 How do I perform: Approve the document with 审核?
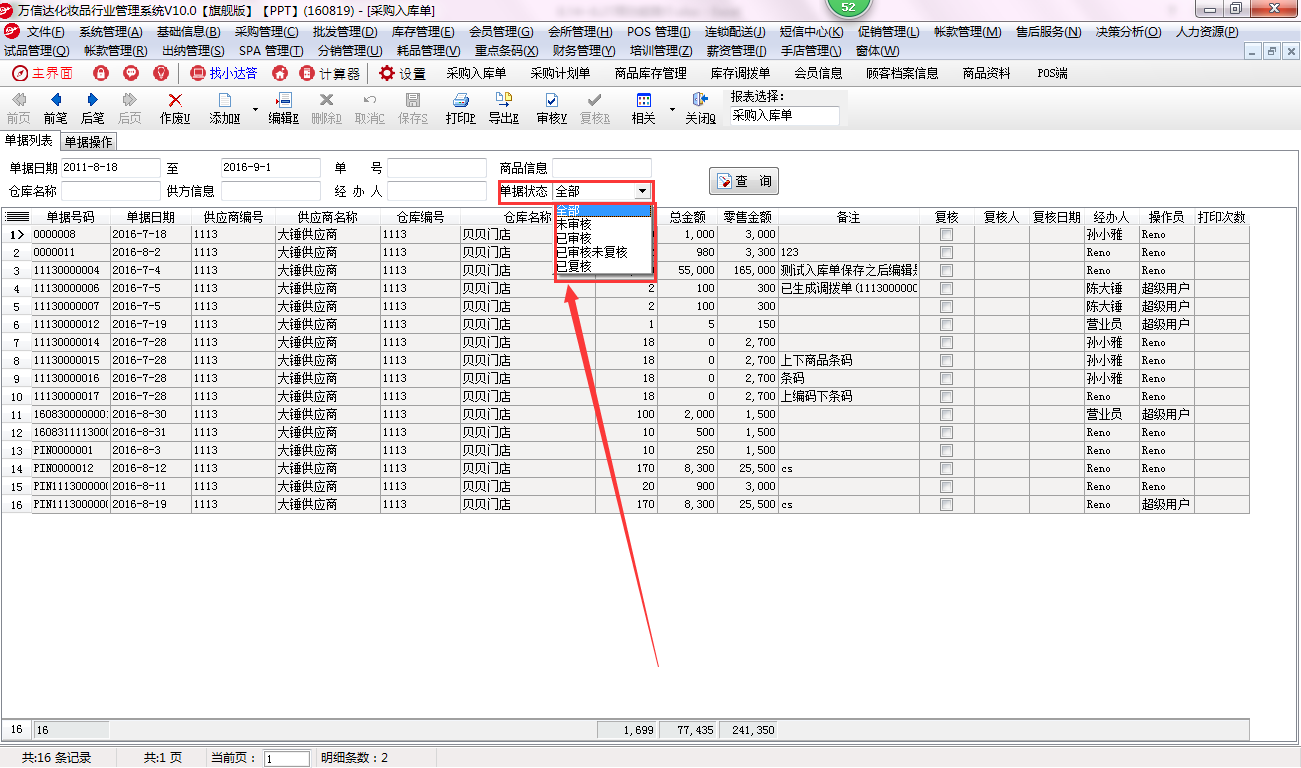point(552,108)
